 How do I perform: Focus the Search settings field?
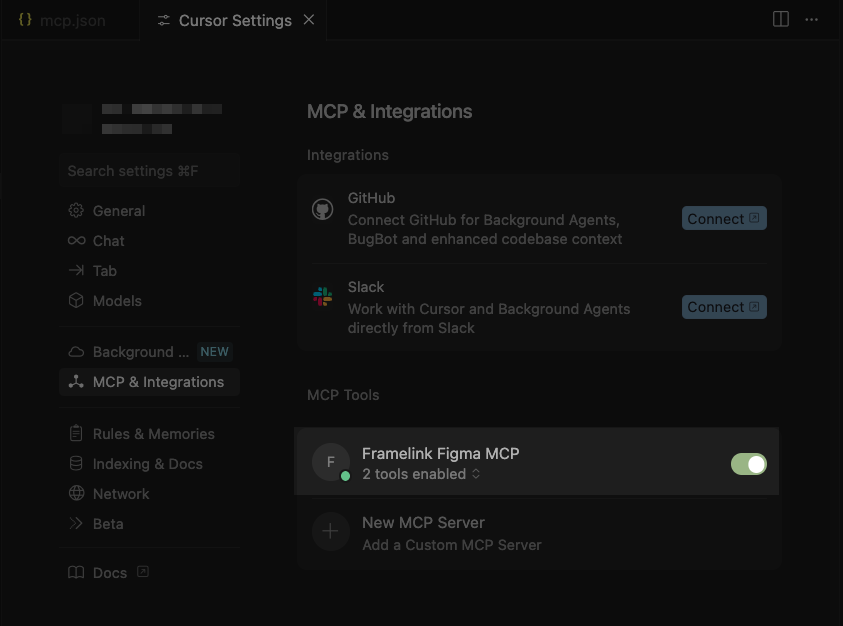pos(148,171)
